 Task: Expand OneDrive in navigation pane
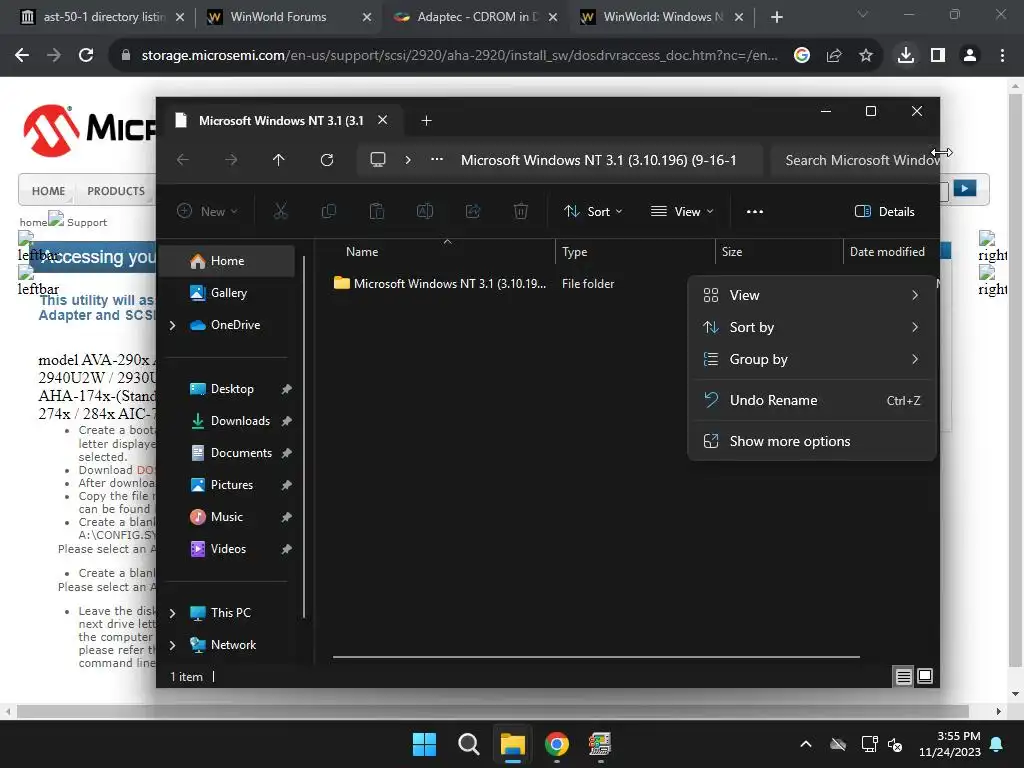click(172, 325)
